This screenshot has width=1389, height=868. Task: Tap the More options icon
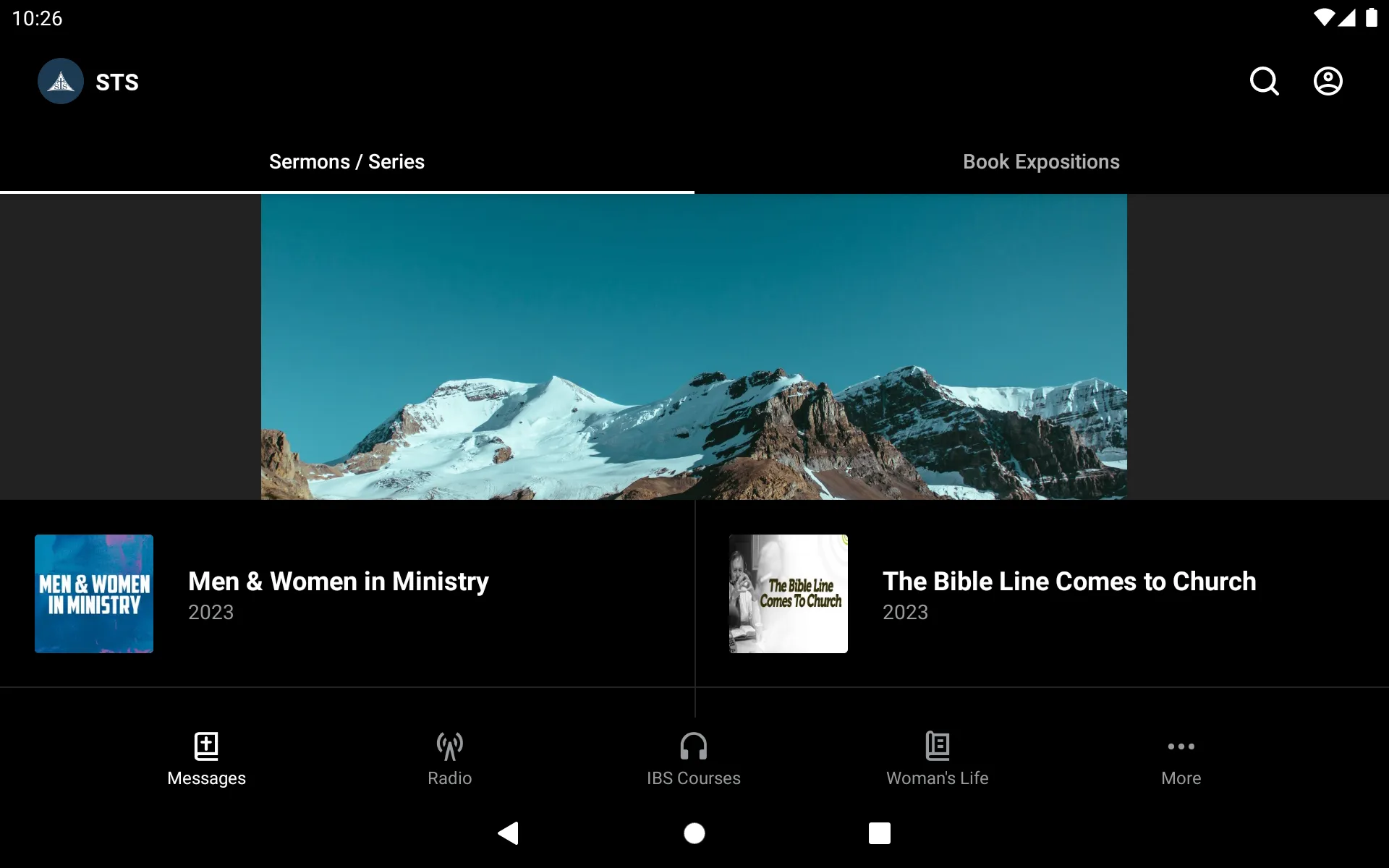point(1181,746)
